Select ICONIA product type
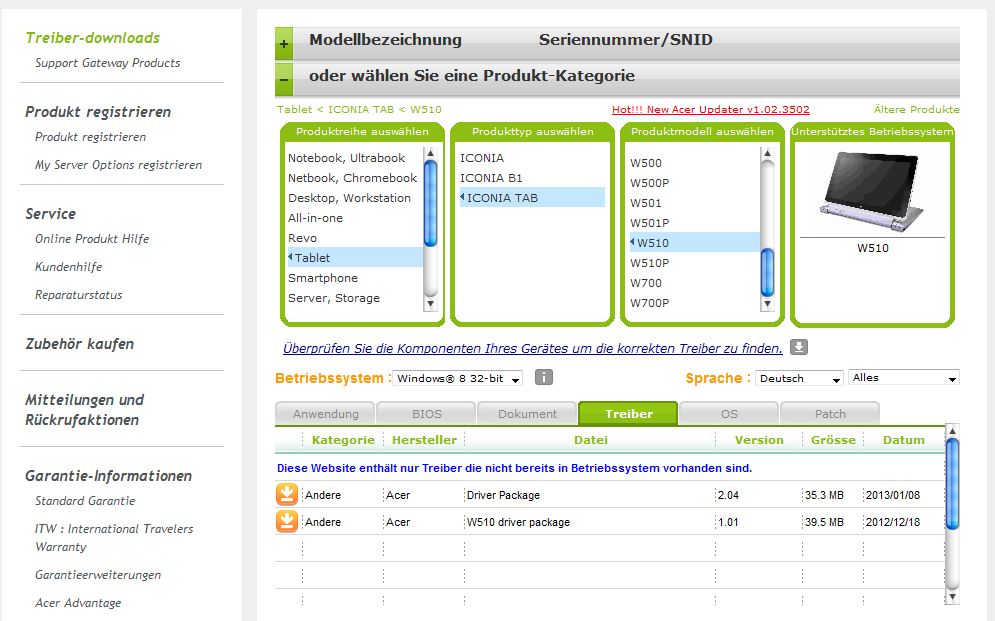The width and height of the screenshot is (995, 621). click(482, 158)
